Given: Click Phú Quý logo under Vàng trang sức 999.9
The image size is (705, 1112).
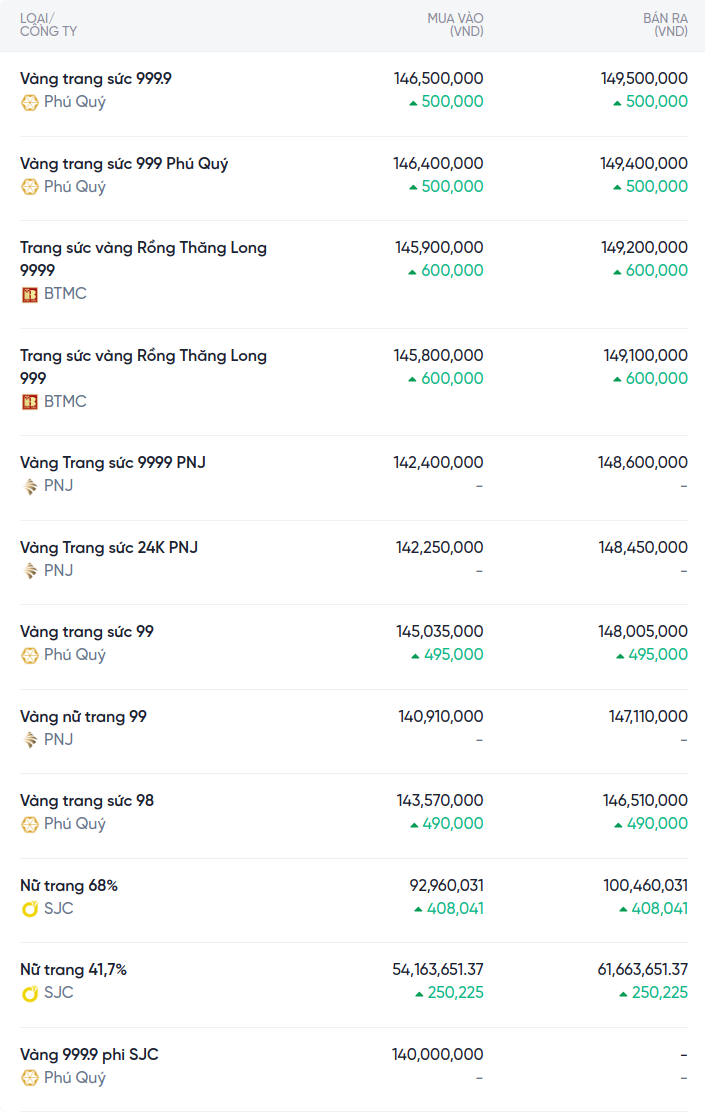Looking at the screenshot, I should pyautogui.click(x=30, y=102).
